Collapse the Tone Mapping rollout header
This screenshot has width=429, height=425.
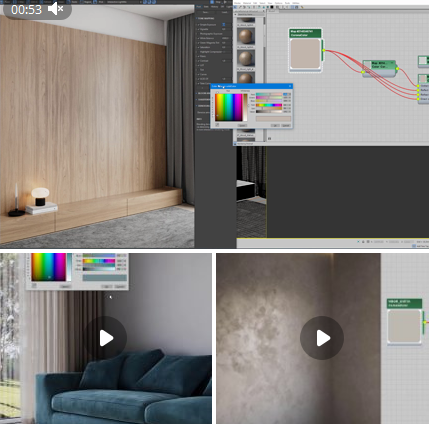pyautogui.click(x=206, y=18)
